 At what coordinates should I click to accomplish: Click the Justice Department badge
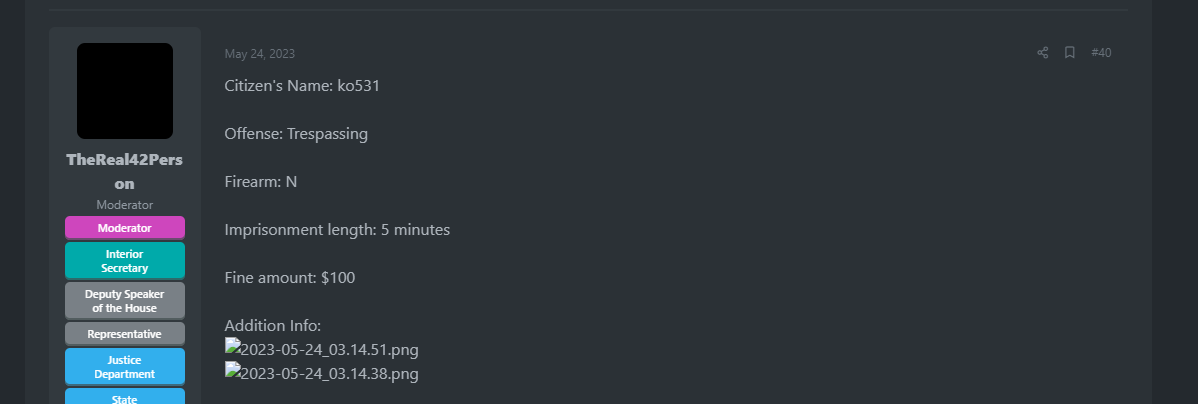pos(125,367)
